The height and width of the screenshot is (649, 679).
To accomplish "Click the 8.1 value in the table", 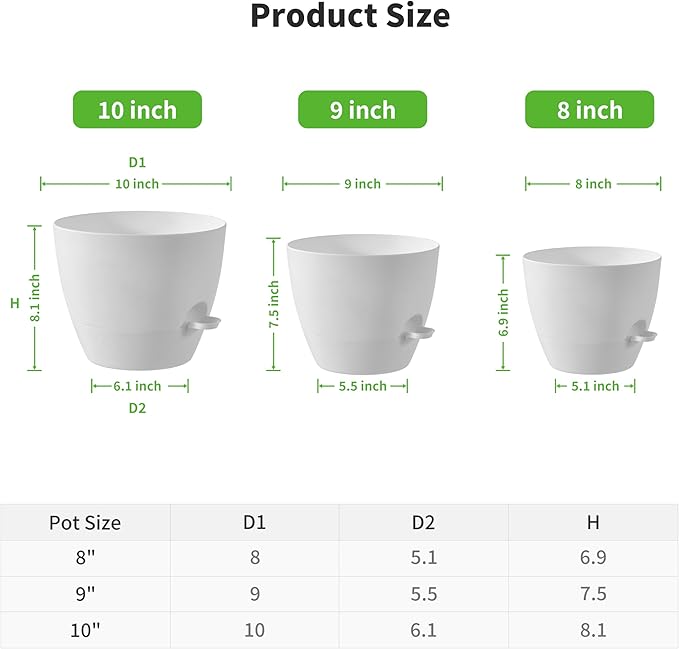I will click(593, 628).
